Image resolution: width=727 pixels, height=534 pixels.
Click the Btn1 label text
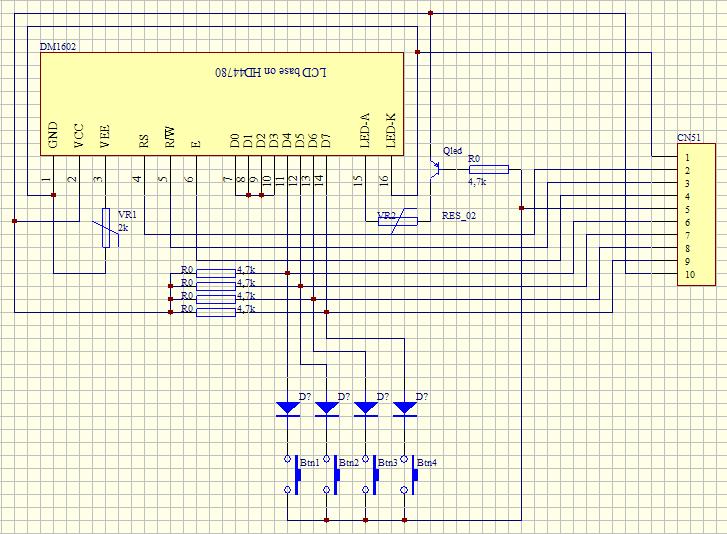tap(310, 463)
